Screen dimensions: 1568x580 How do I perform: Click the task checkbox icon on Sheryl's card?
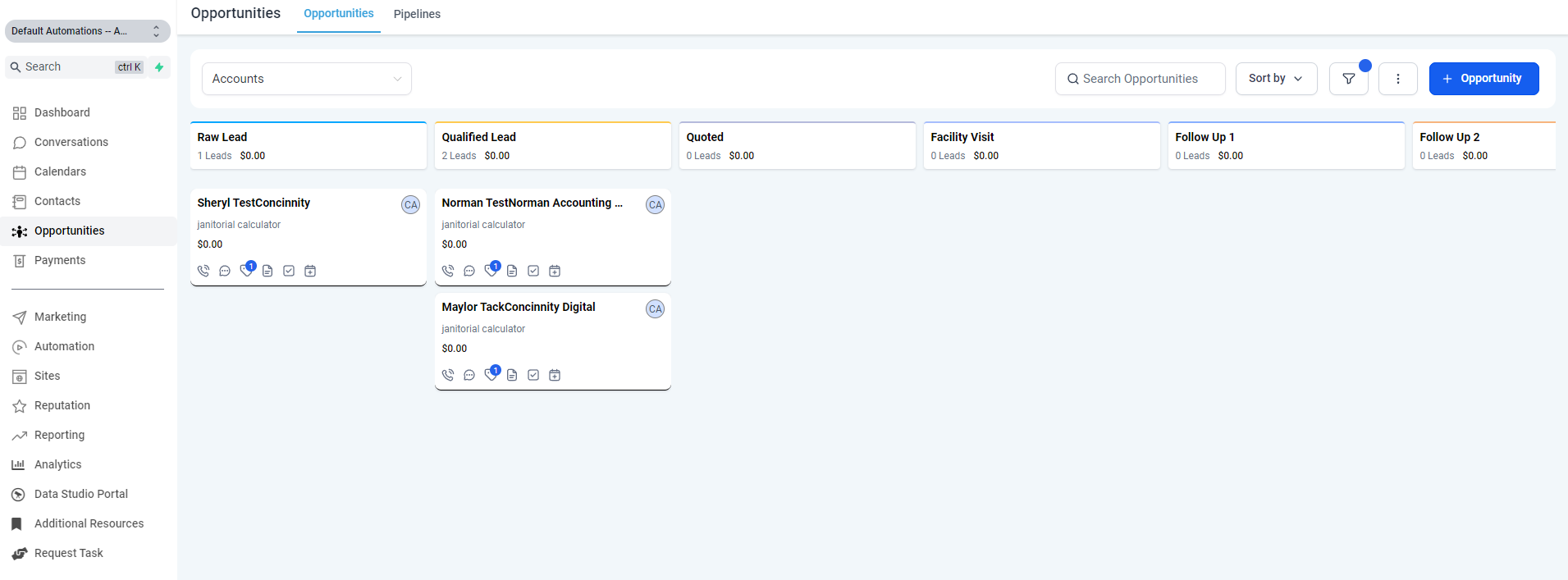coord(289,271)
